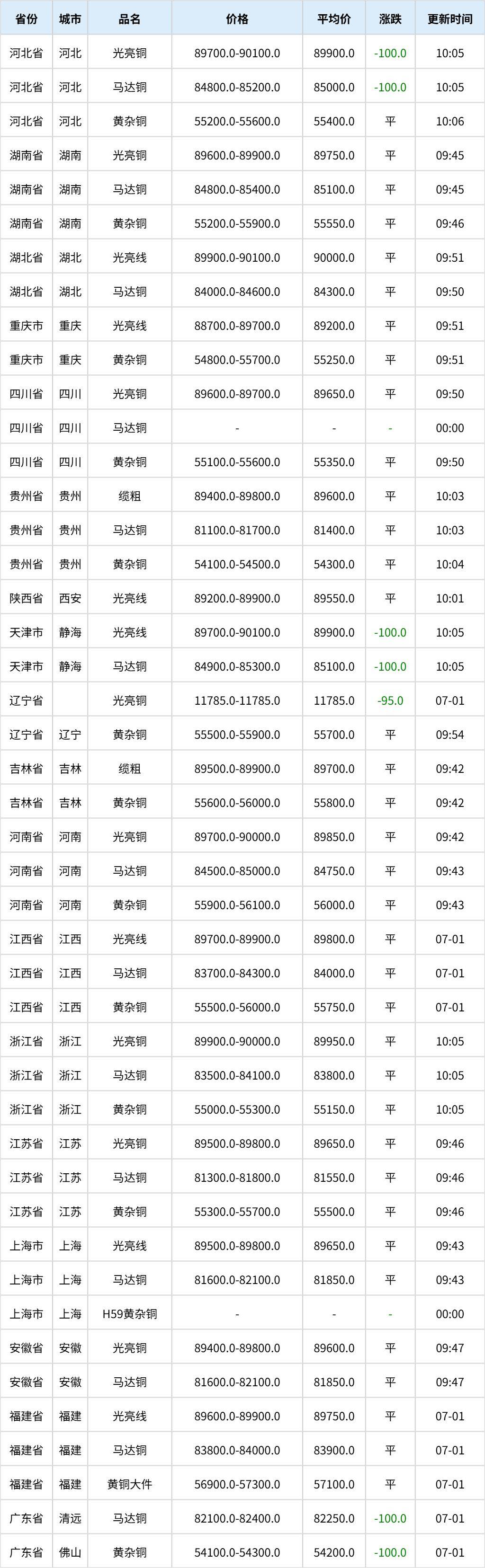The width and height of the screenshot is (485, 1568).
Task: Click the 更新时间 column header
Action: [449, 19]
